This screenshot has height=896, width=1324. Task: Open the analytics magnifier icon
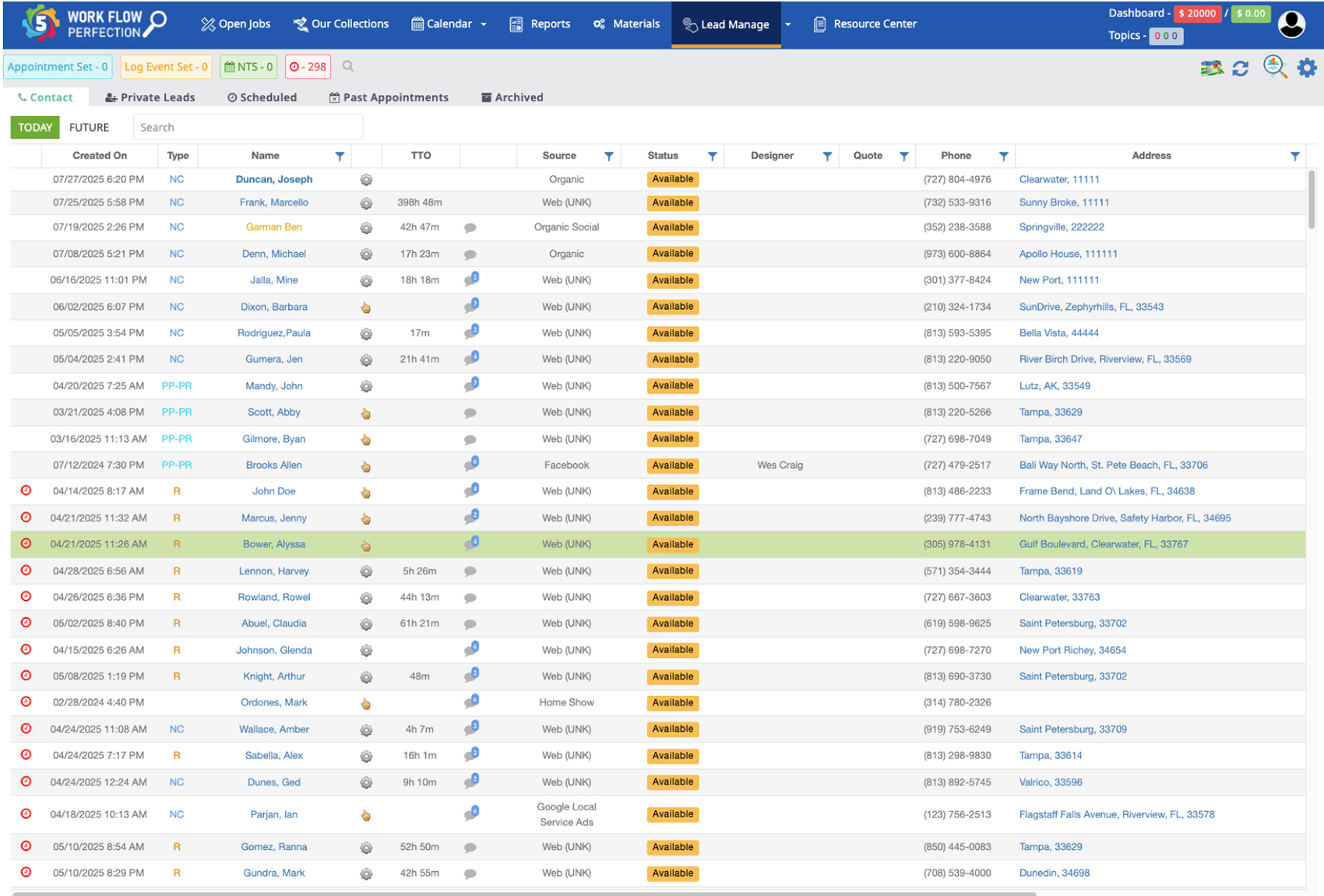point(1274,68)
